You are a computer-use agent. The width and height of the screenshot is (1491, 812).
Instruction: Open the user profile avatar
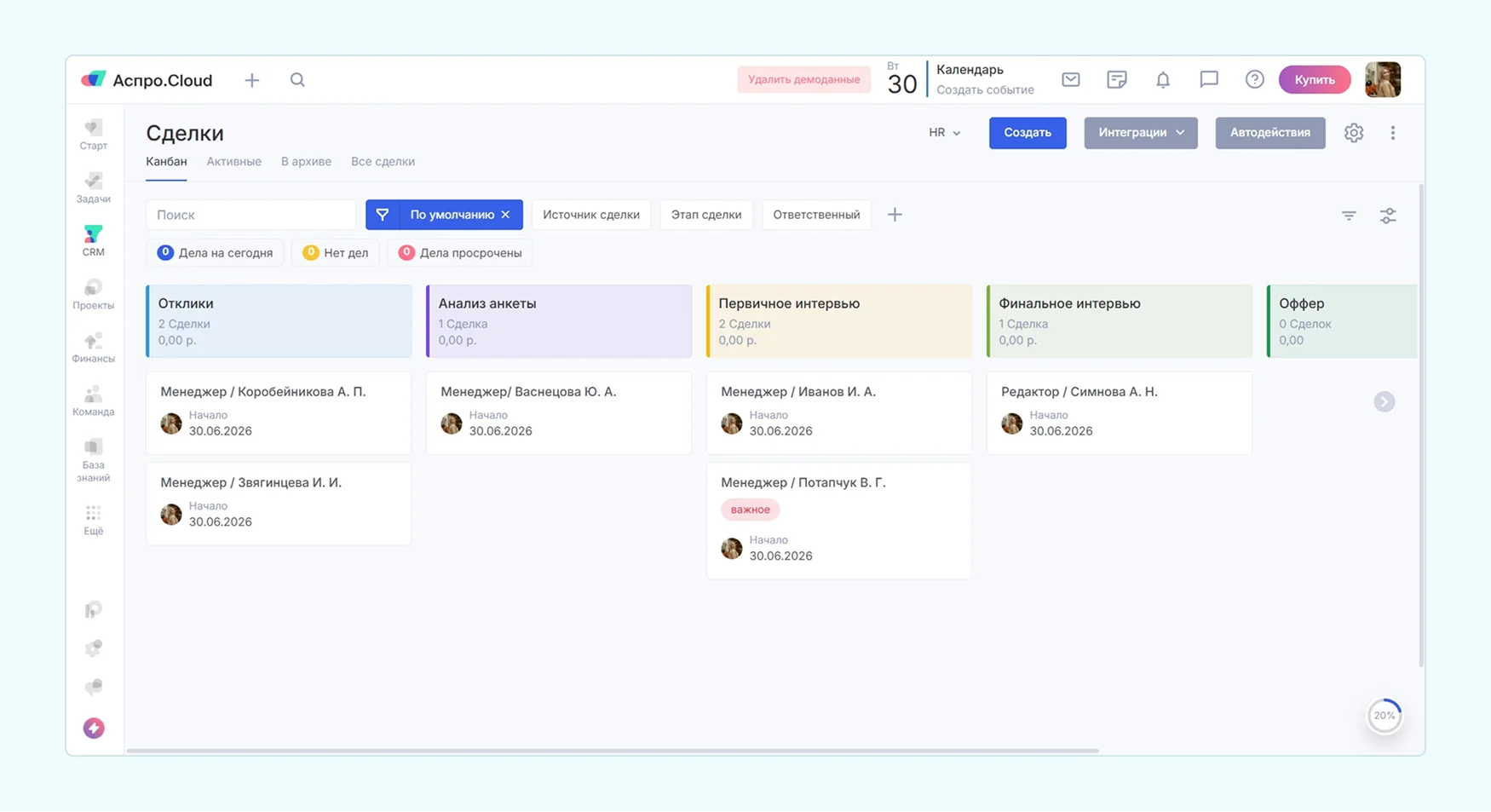coord(1383,79)
